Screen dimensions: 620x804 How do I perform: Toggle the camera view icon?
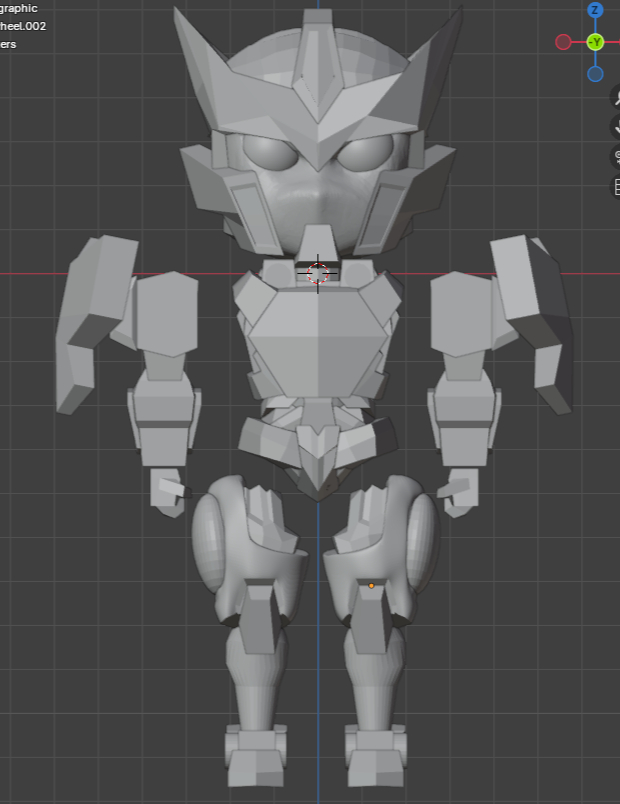click(614, 157)
